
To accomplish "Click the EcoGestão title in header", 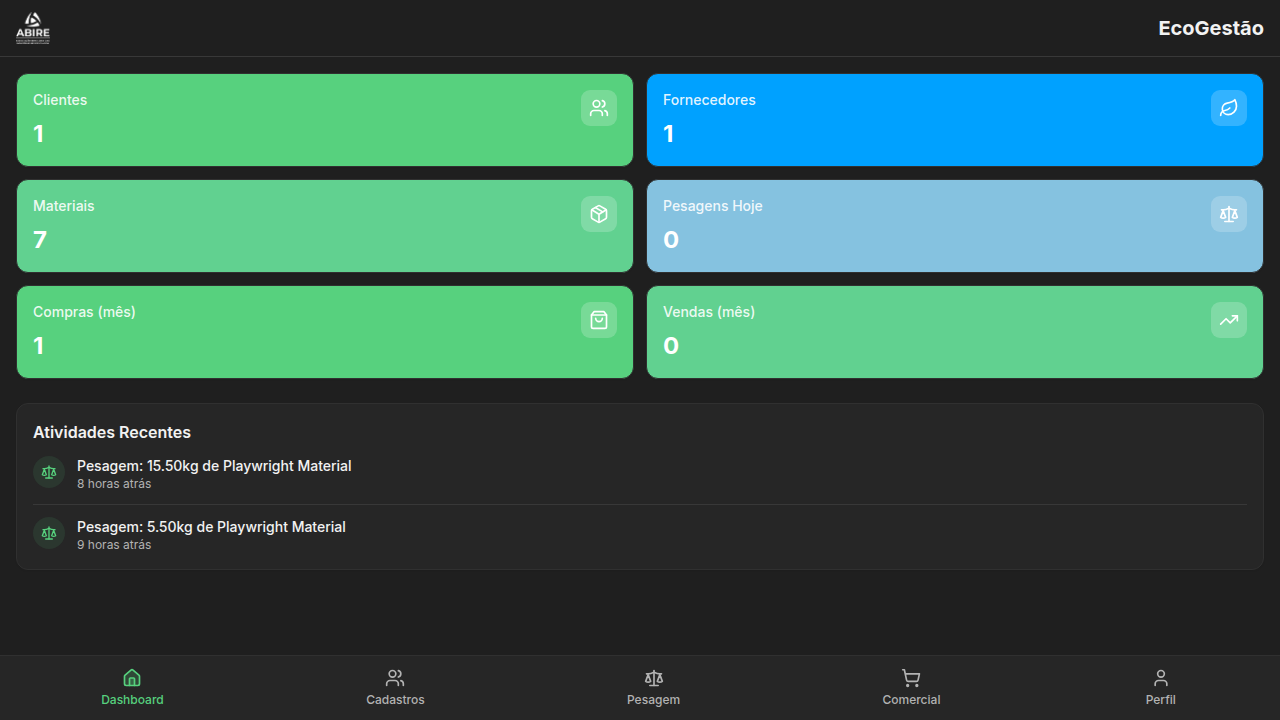I will coord(1210,28).
